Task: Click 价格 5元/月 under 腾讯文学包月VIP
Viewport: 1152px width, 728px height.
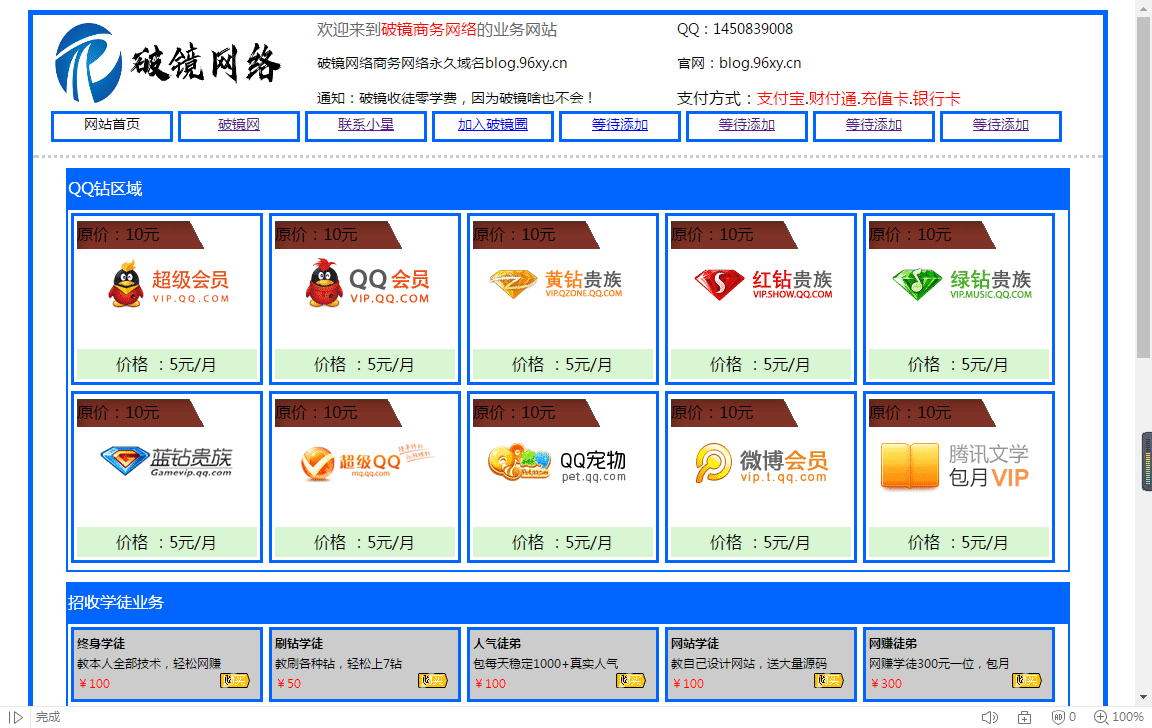Action: pyautogui.click(x=959, y=542)
